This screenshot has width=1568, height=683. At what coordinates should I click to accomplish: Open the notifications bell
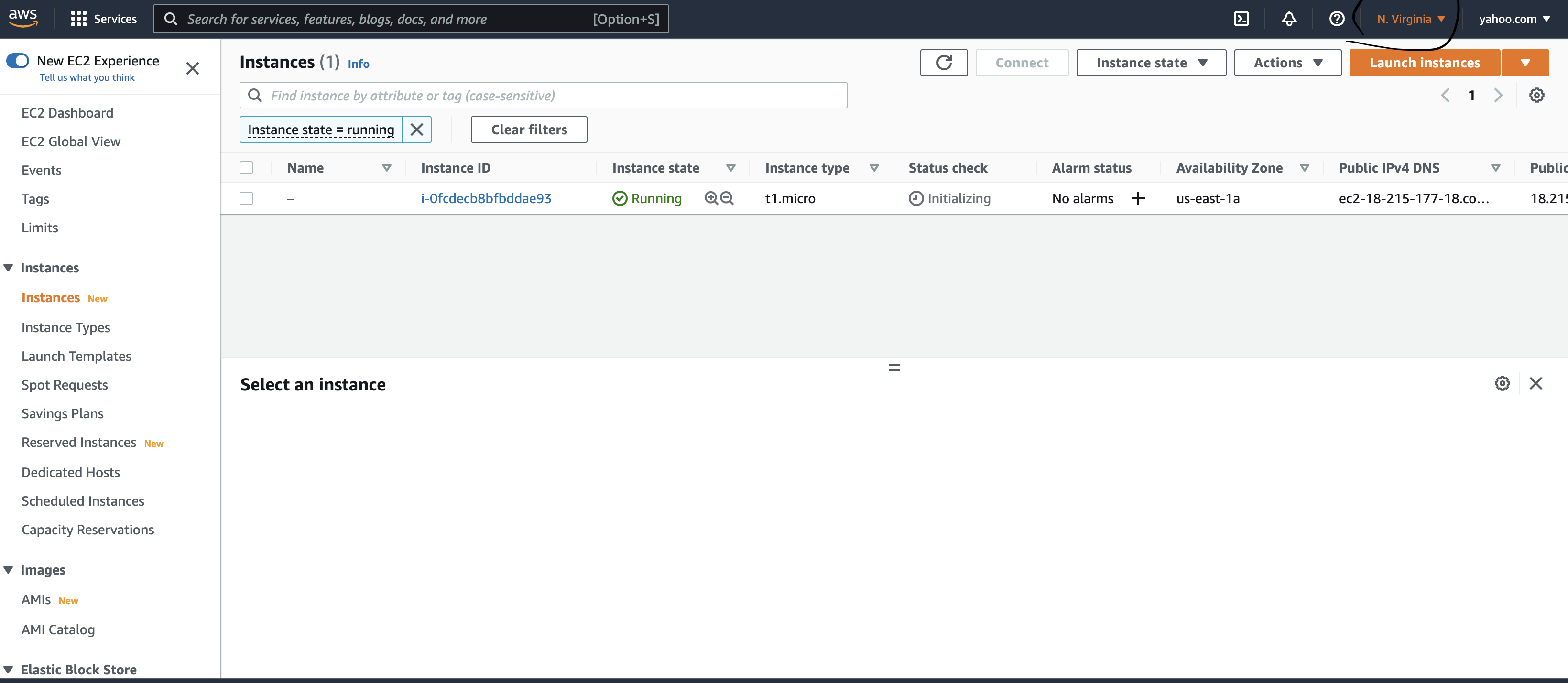click(x=1289, y=19)
